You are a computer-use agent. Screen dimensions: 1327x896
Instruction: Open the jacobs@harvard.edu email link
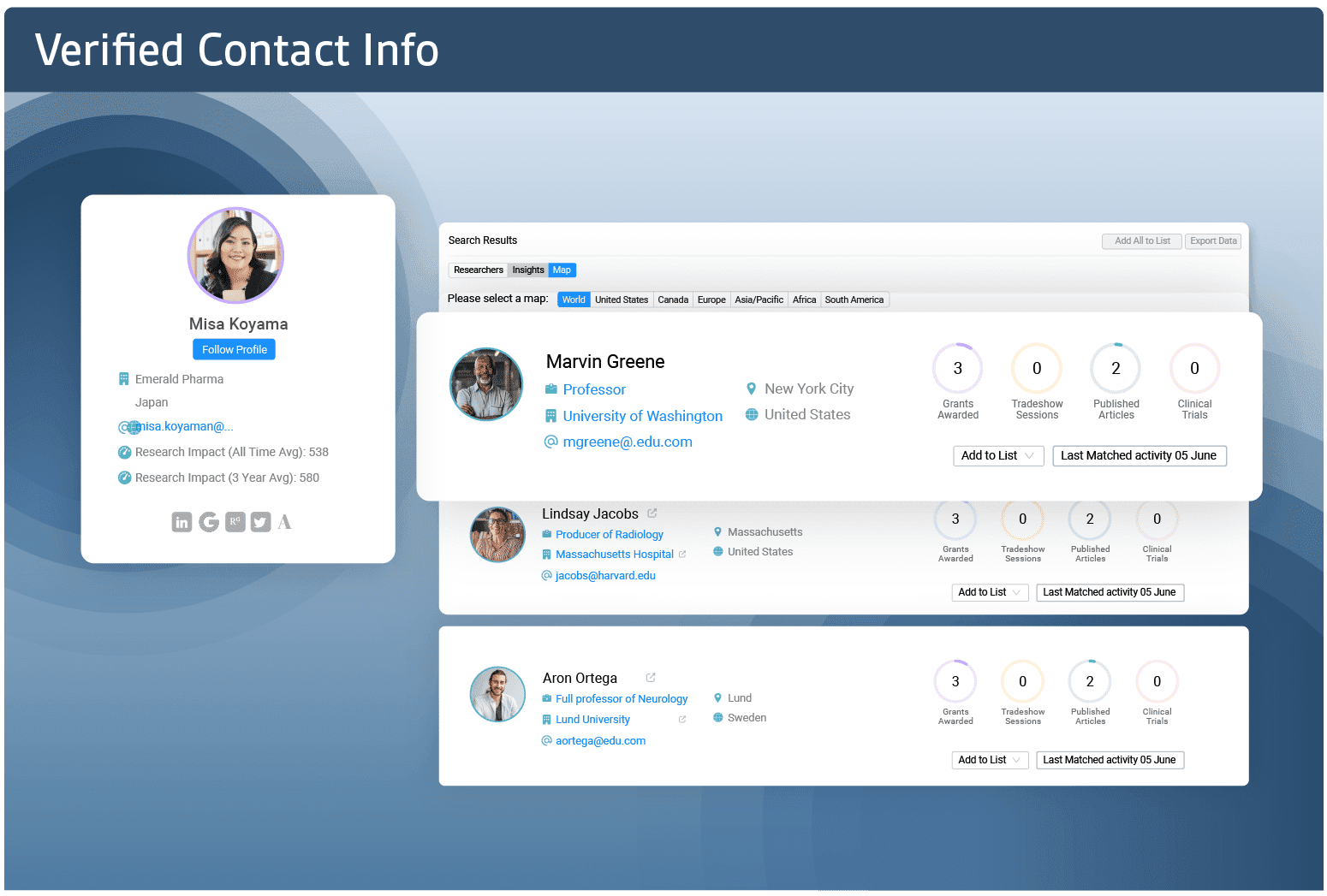pos(605,576)
